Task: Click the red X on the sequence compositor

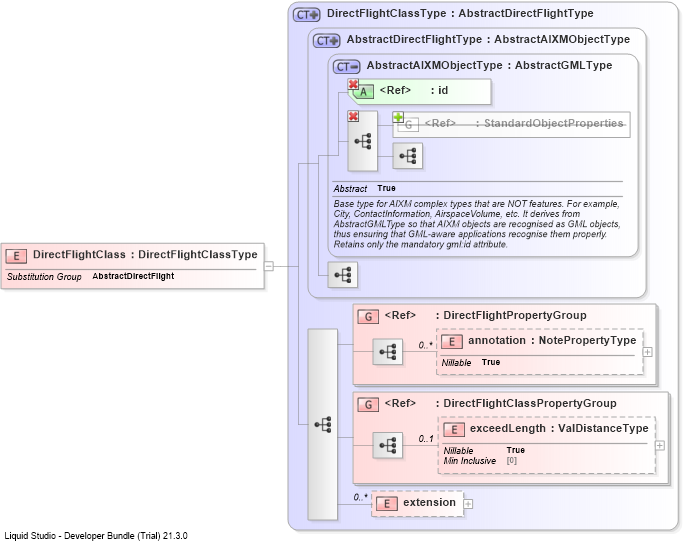Action: pyautogui.click(x=353, y=116)
